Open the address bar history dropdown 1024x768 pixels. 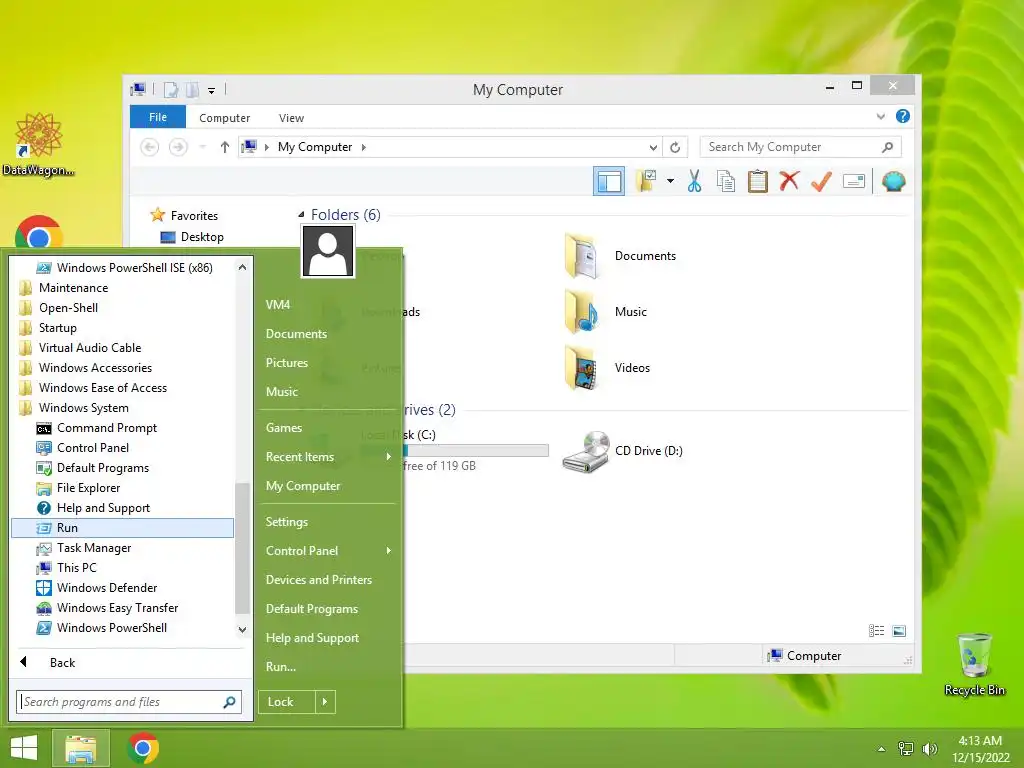(x=652, y=148)
